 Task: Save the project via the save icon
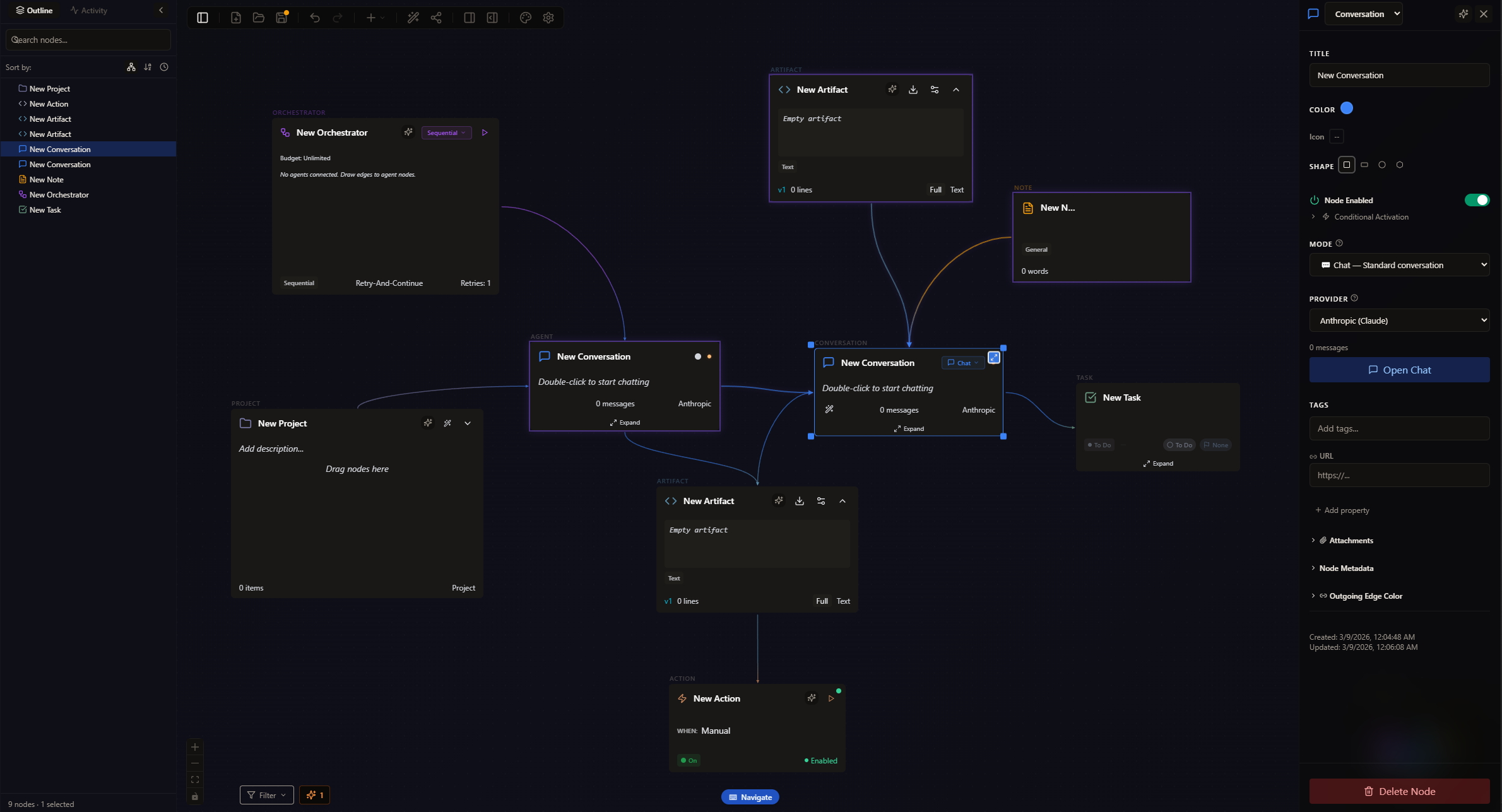coord(281,18)
